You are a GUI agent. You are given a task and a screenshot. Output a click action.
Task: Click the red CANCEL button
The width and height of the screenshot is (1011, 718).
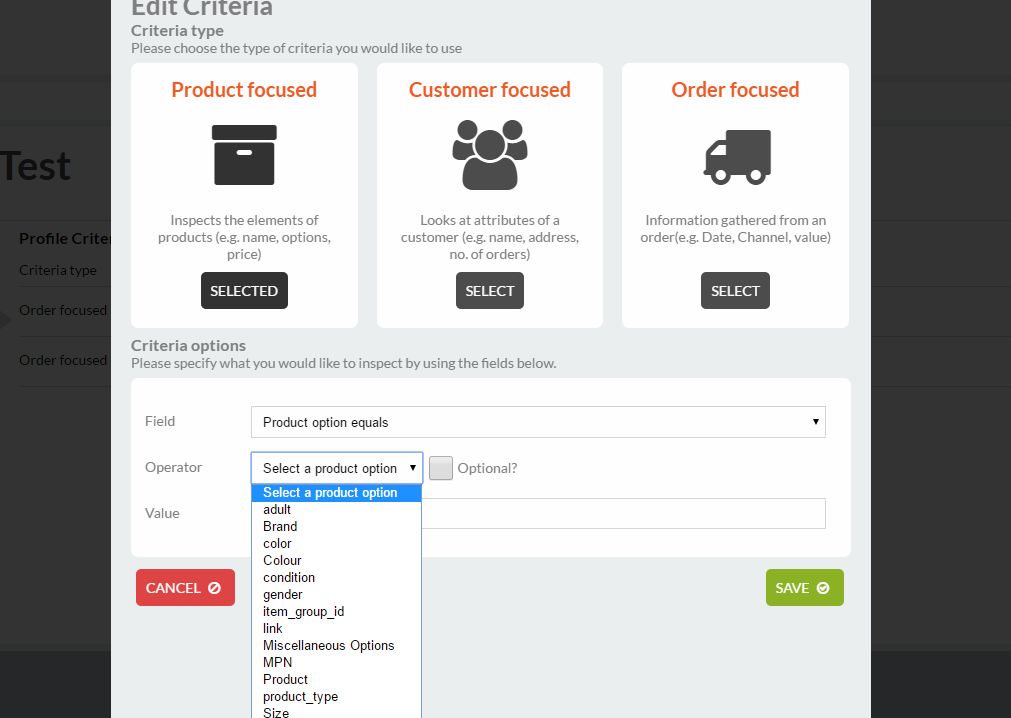[185, 588]
